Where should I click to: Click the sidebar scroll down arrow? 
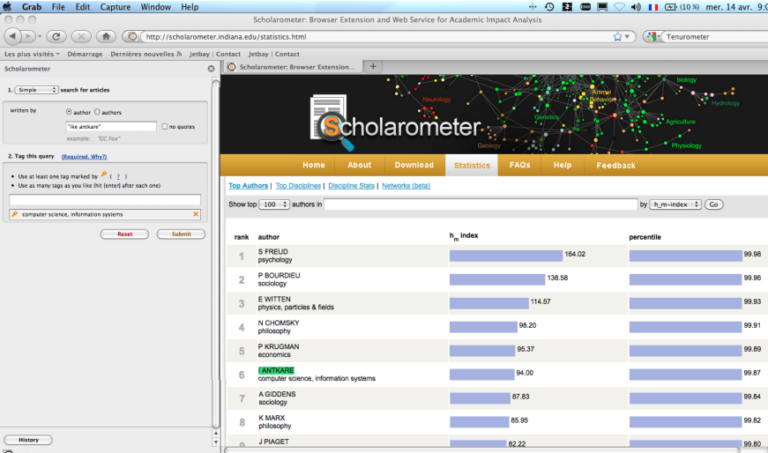(216, 442)
